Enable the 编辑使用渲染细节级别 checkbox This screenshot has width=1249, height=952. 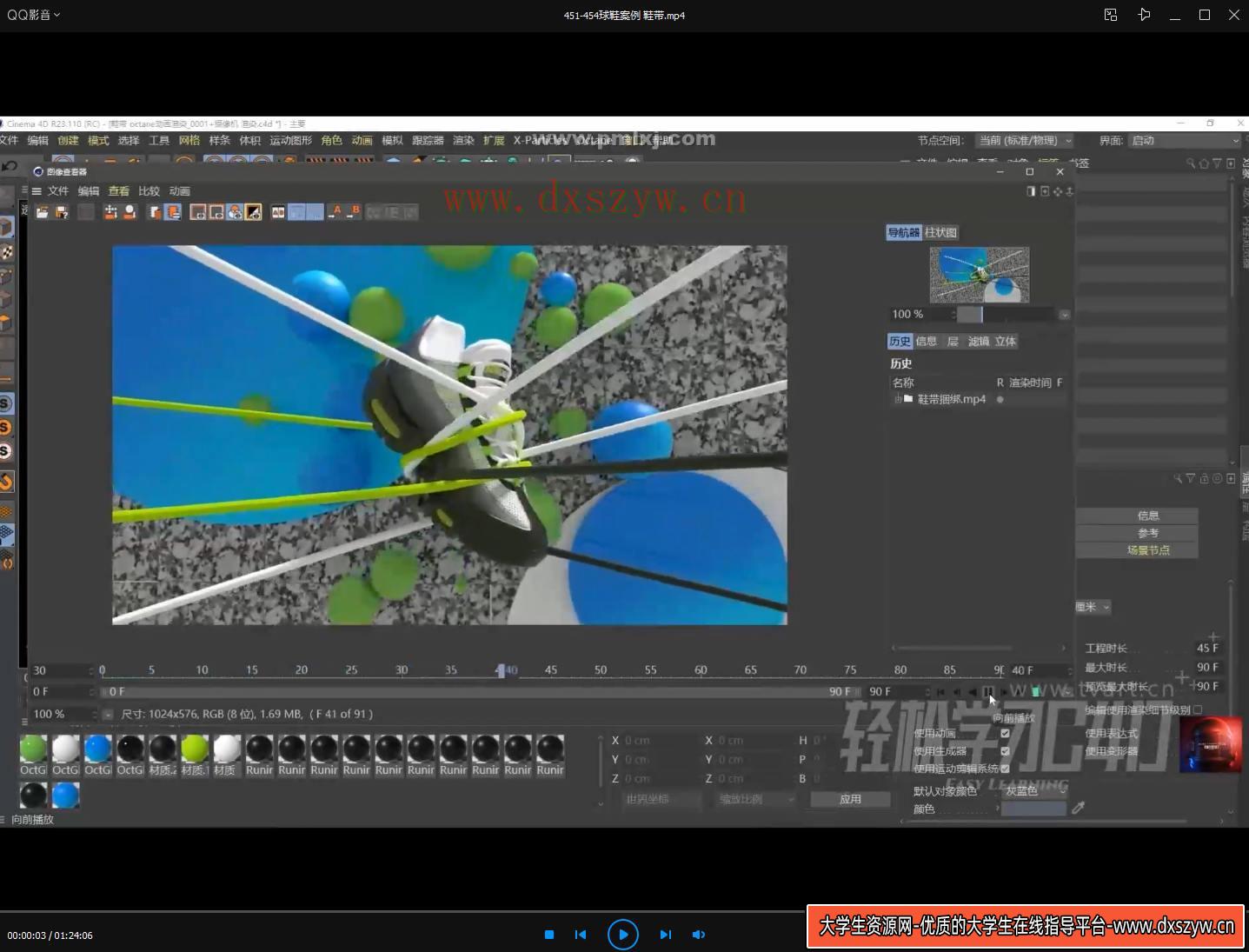pyautogui.click(x=1198, y=709)
